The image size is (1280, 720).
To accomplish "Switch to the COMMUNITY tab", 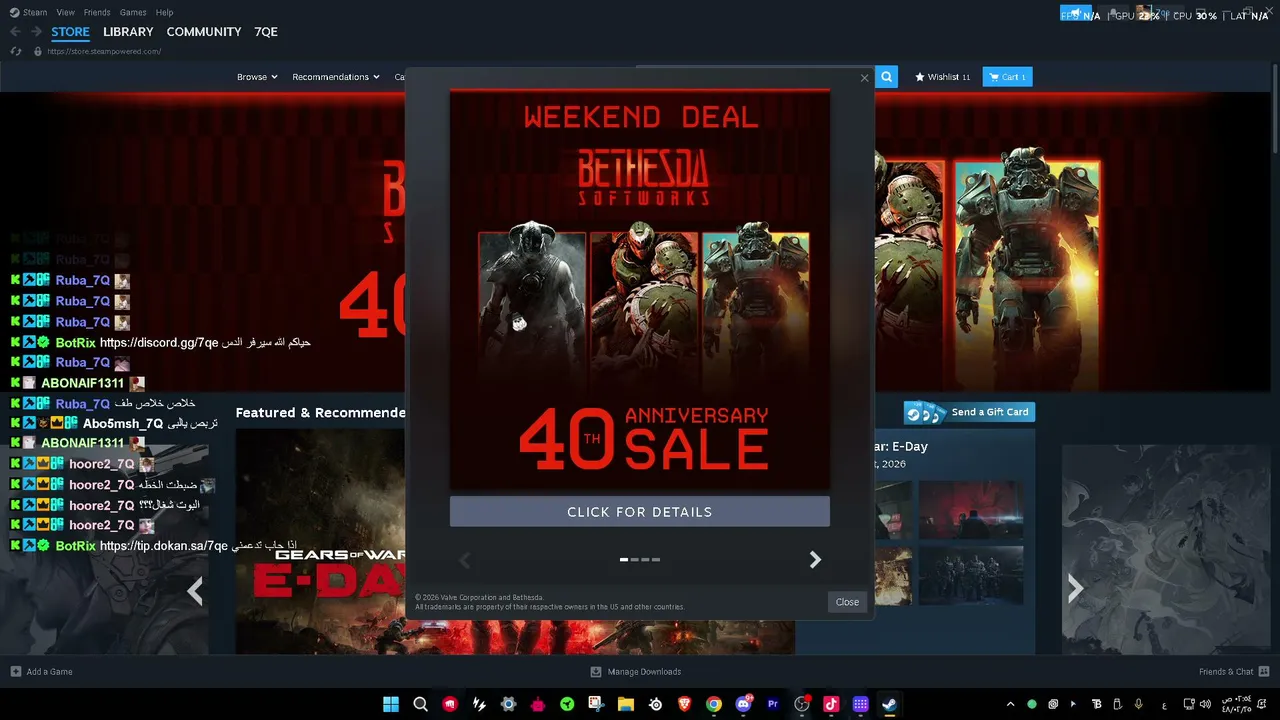I will click(204, 32).
